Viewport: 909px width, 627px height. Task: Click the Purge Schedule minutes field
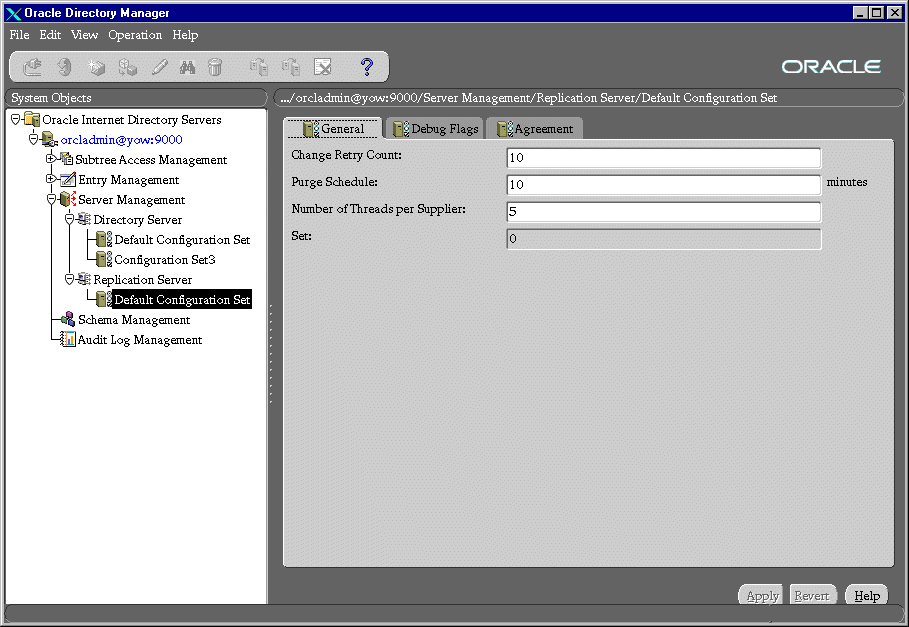click(663, 185)
